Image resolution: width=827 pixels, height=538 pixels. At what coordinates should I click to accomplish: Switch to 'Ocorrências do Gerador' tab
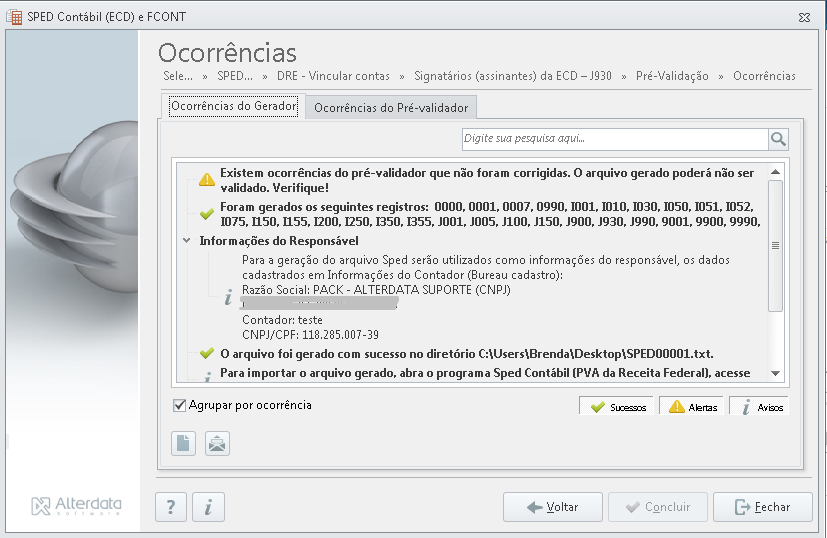coord(234,106)
